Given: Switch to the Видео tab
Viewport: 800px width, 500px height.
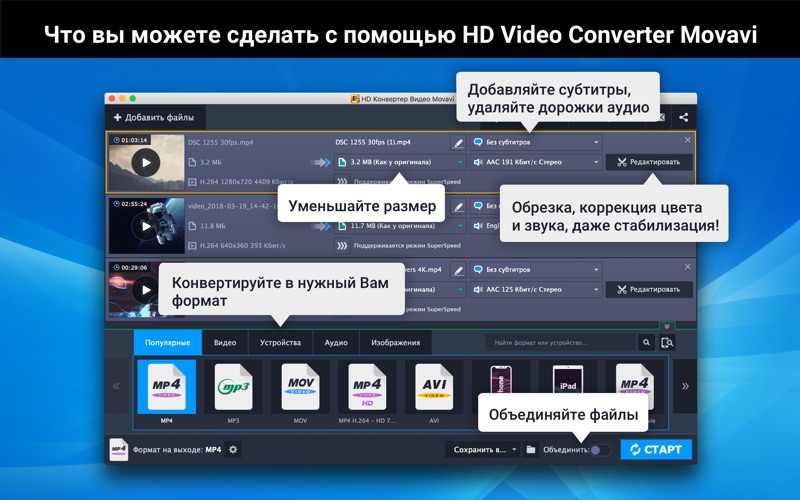Looking at the screenshot, I should [x=225, y=343].
